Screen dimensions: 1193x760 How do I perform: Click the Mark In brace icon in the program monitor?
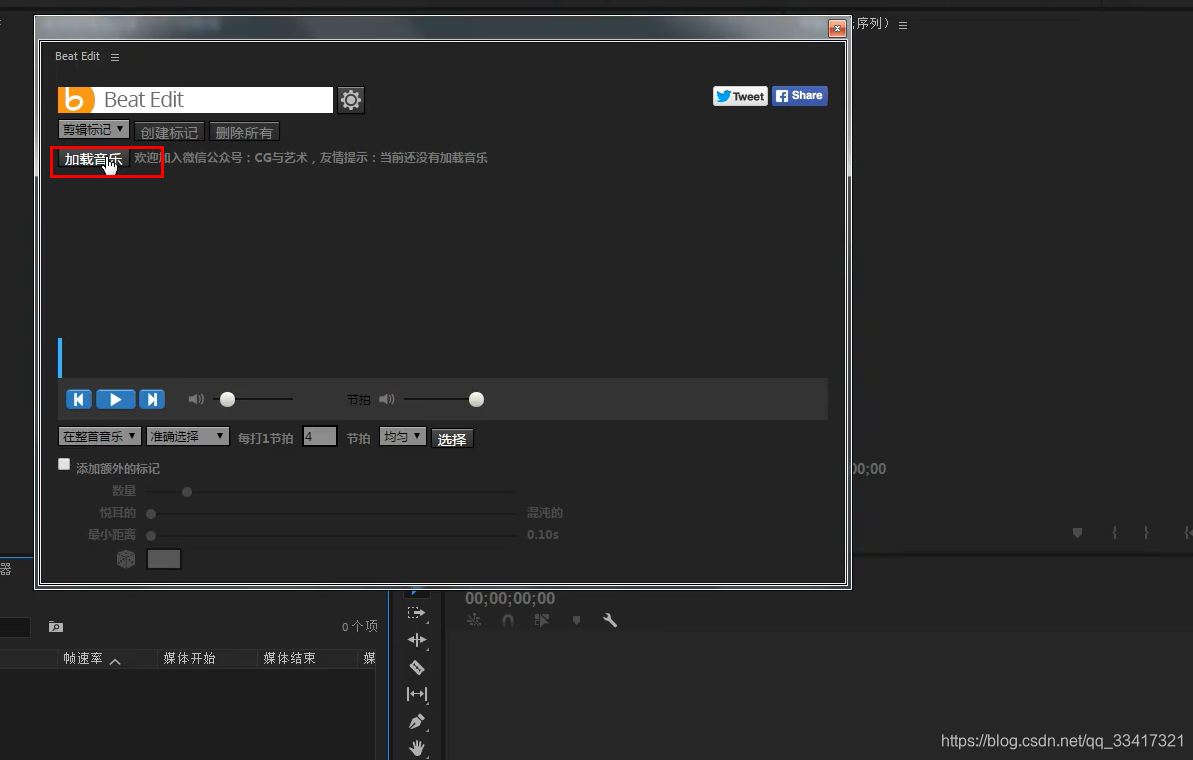click(x=1115, y=533)
